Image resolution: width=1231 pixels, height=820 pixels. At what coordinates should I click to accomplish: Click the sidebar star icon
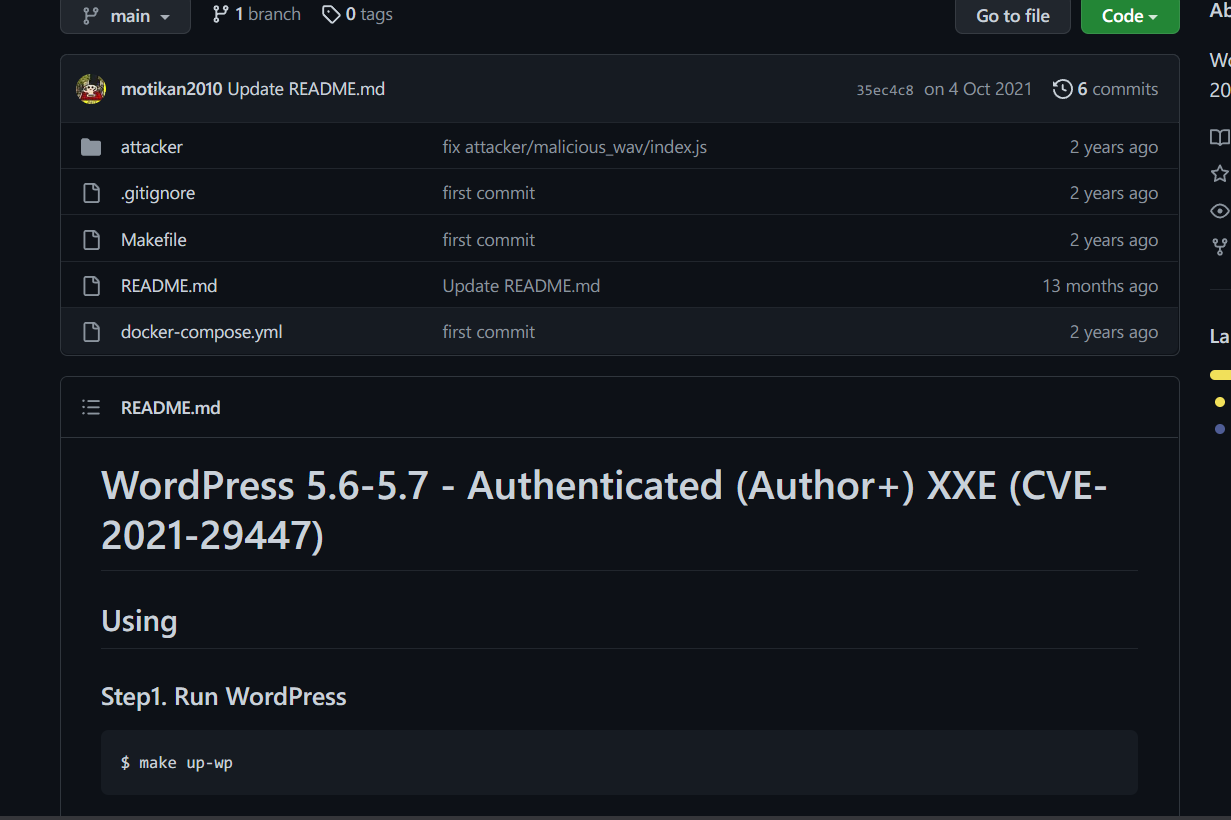point(1220,174)
